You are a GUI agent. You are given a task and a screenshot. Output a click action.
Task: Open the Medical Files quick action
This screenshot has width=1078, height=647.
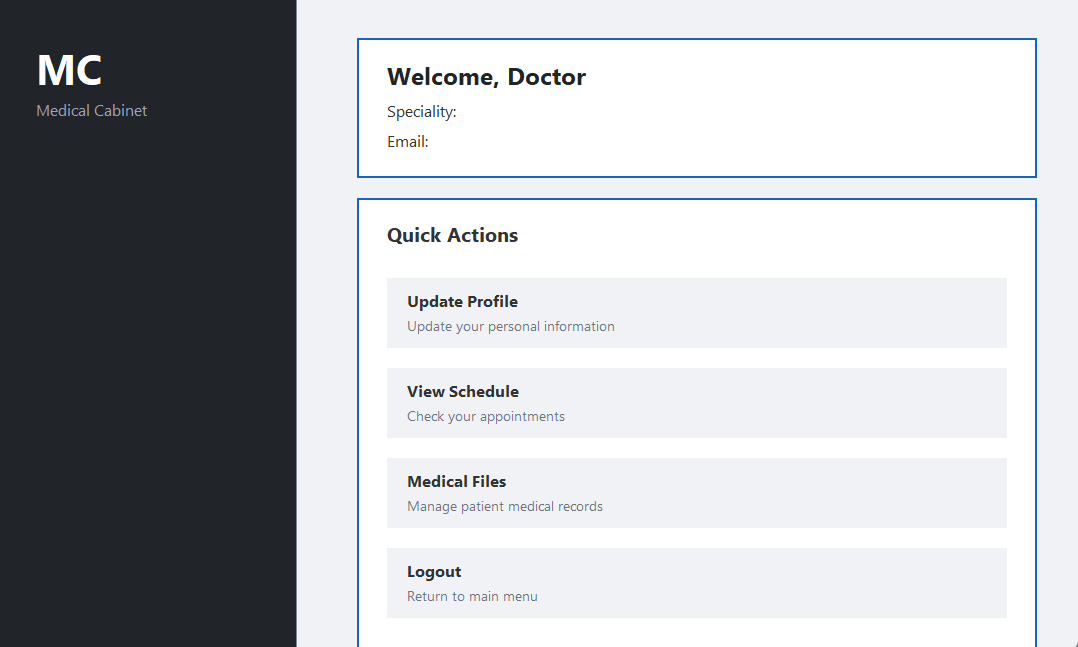tap(696, 493)
